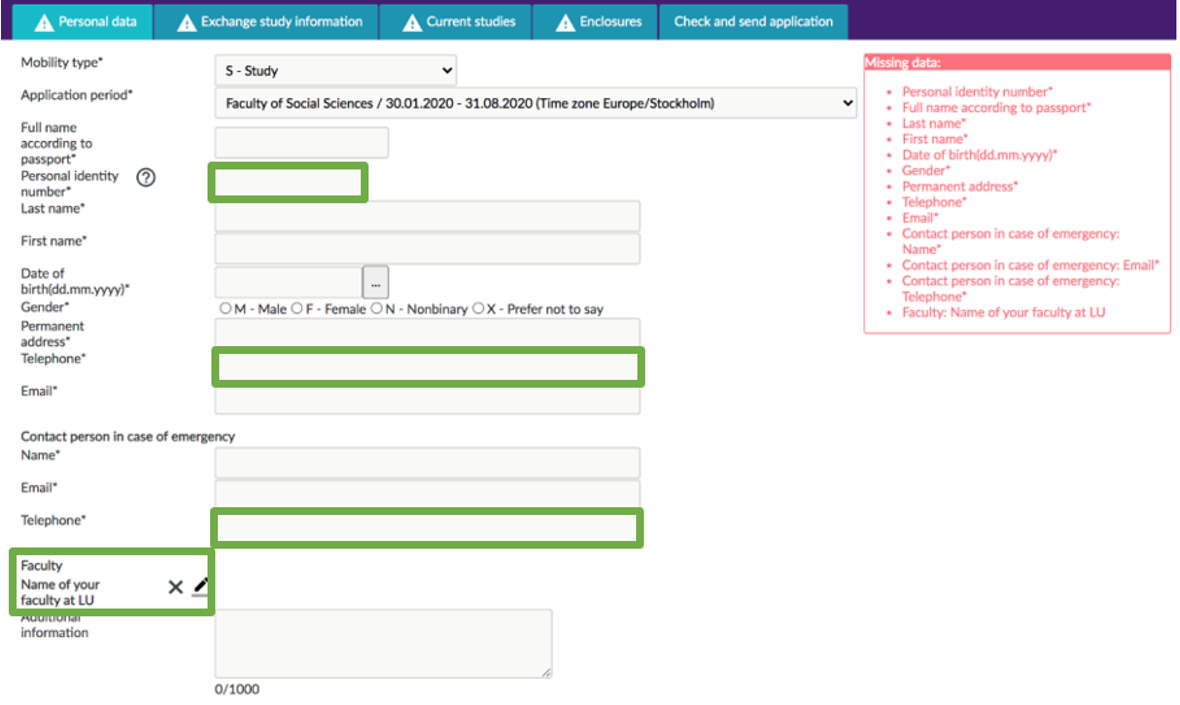The image size is (1180, 705).
Task: Open the Current studies tab
Action: [457, 22]
